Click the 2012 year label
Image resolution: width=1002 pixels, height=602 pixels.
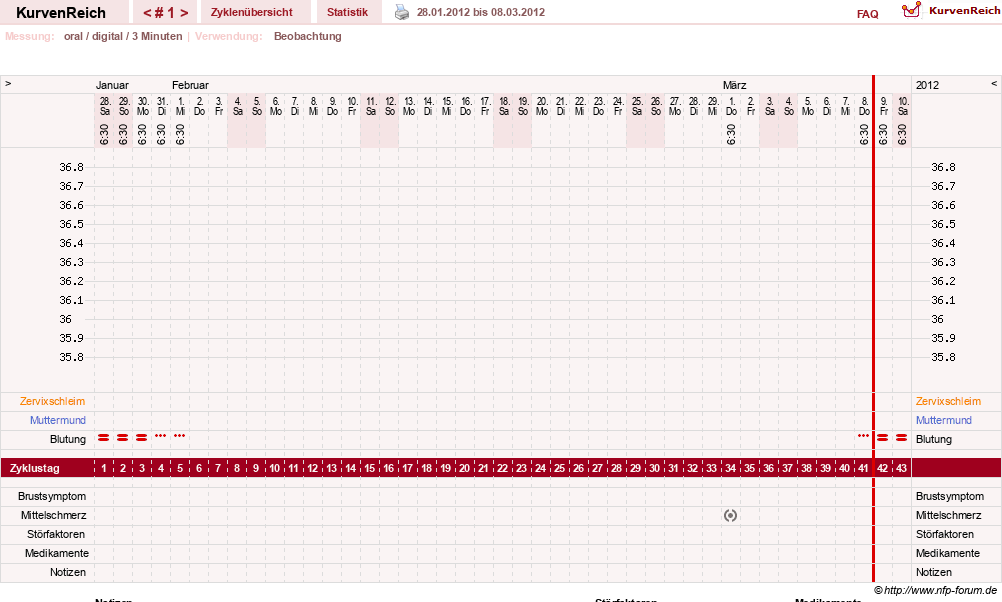point(927,85)
